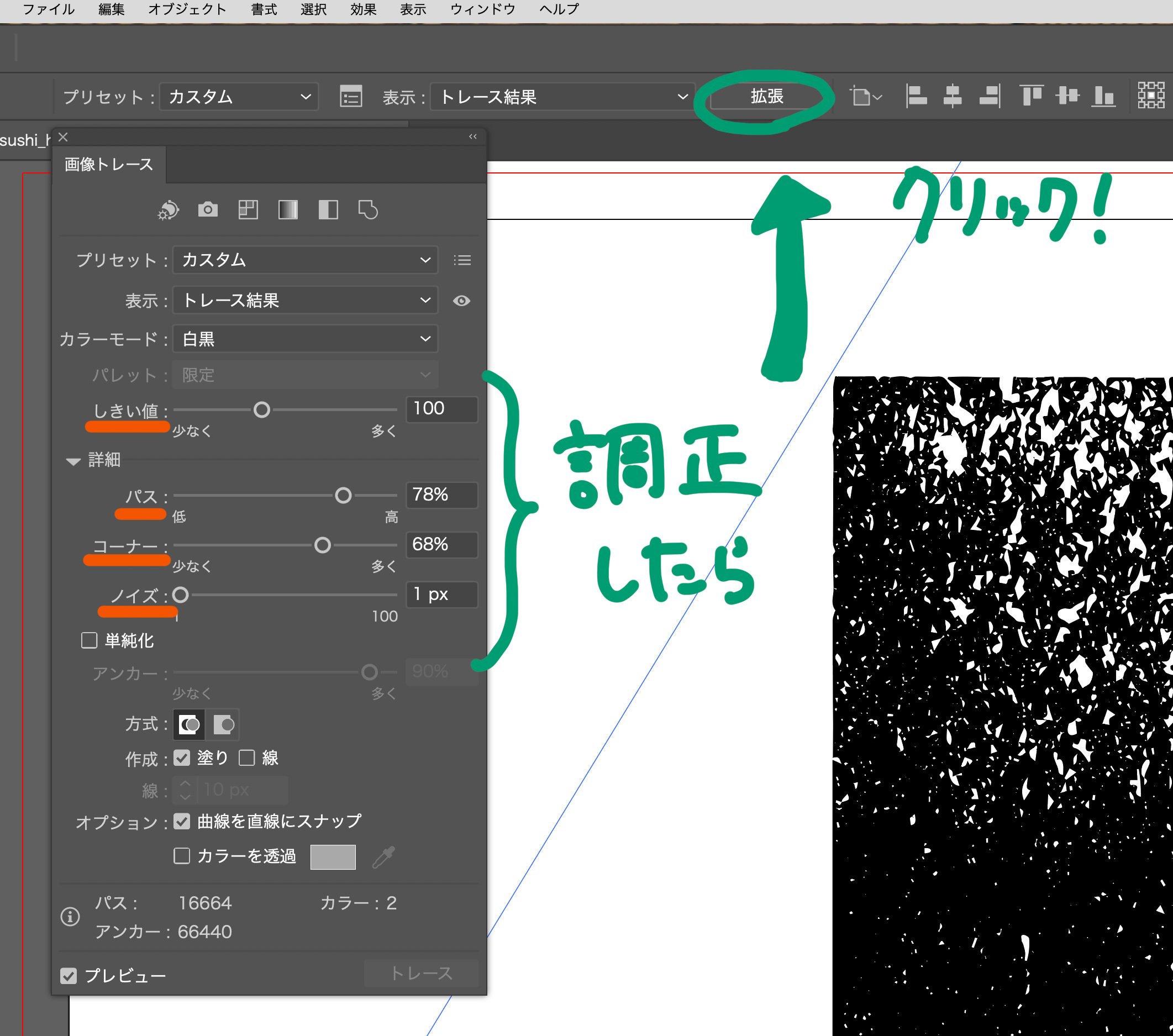Select the Low Color preset icon
This screenshot has height=1036, width=1173.
(x=248, y=209)
